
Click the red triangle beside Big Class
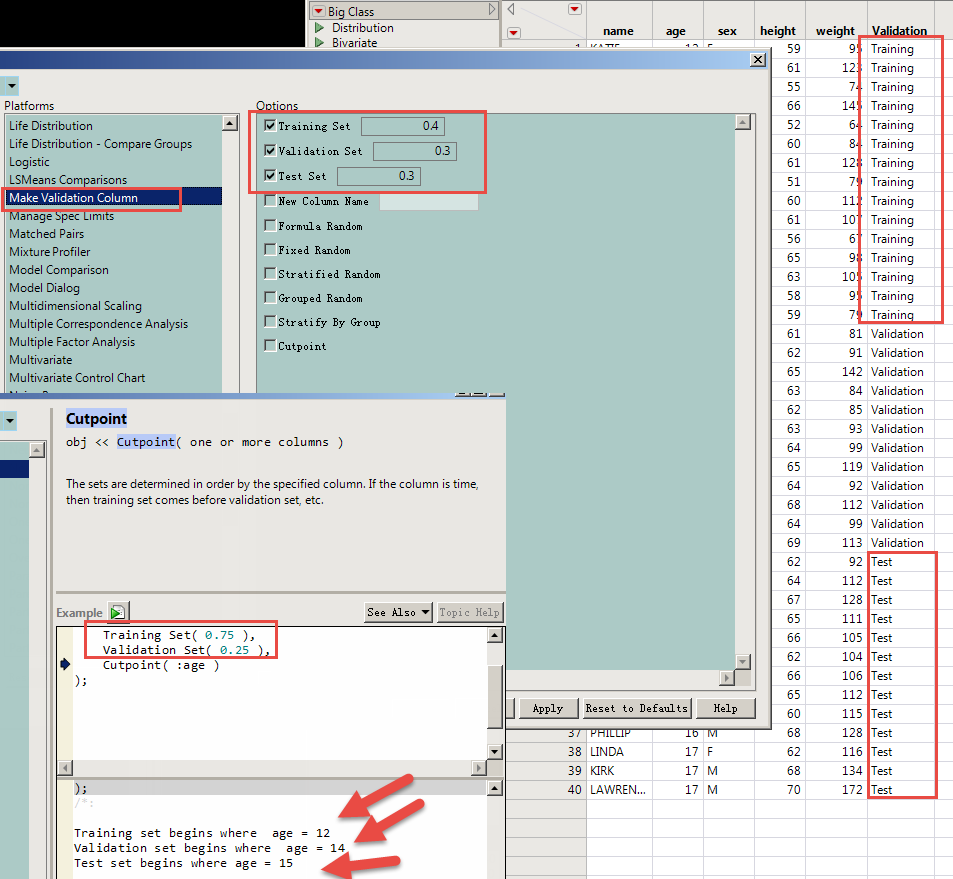tap(318, 11)
